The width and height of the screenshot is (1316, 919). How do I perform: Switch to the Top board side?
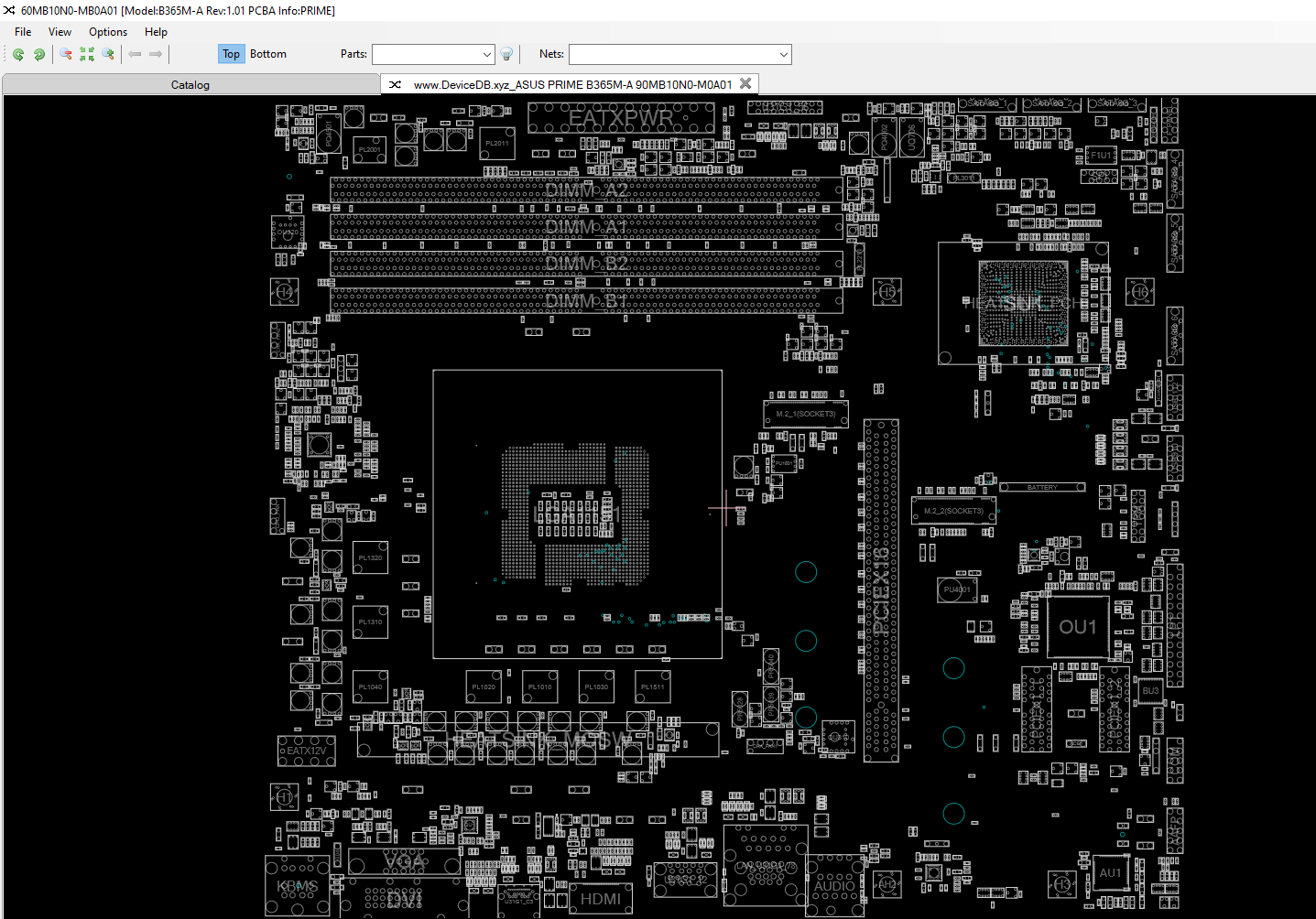pos(231,54)
